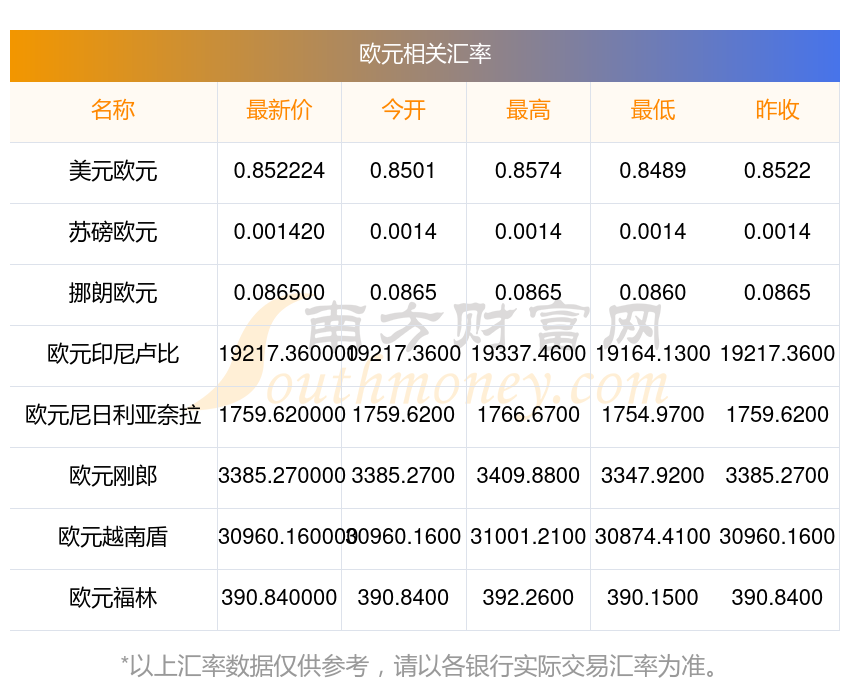850x698 pixels.
Task: Select the 美元欧元 row name
Action: (113, 171)
